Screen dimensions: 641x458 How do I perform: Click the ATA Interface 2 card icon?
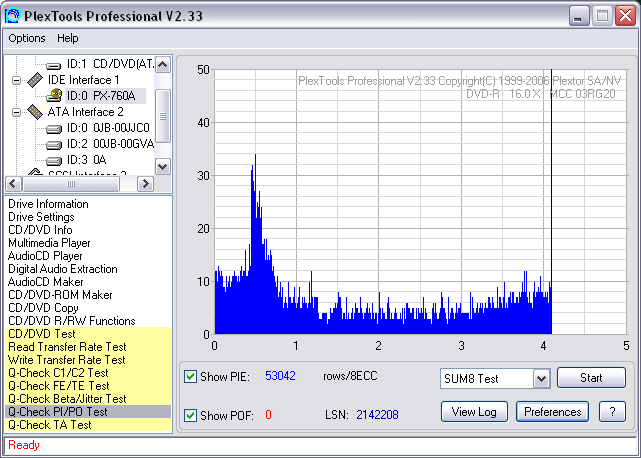[x=35, y=112]
